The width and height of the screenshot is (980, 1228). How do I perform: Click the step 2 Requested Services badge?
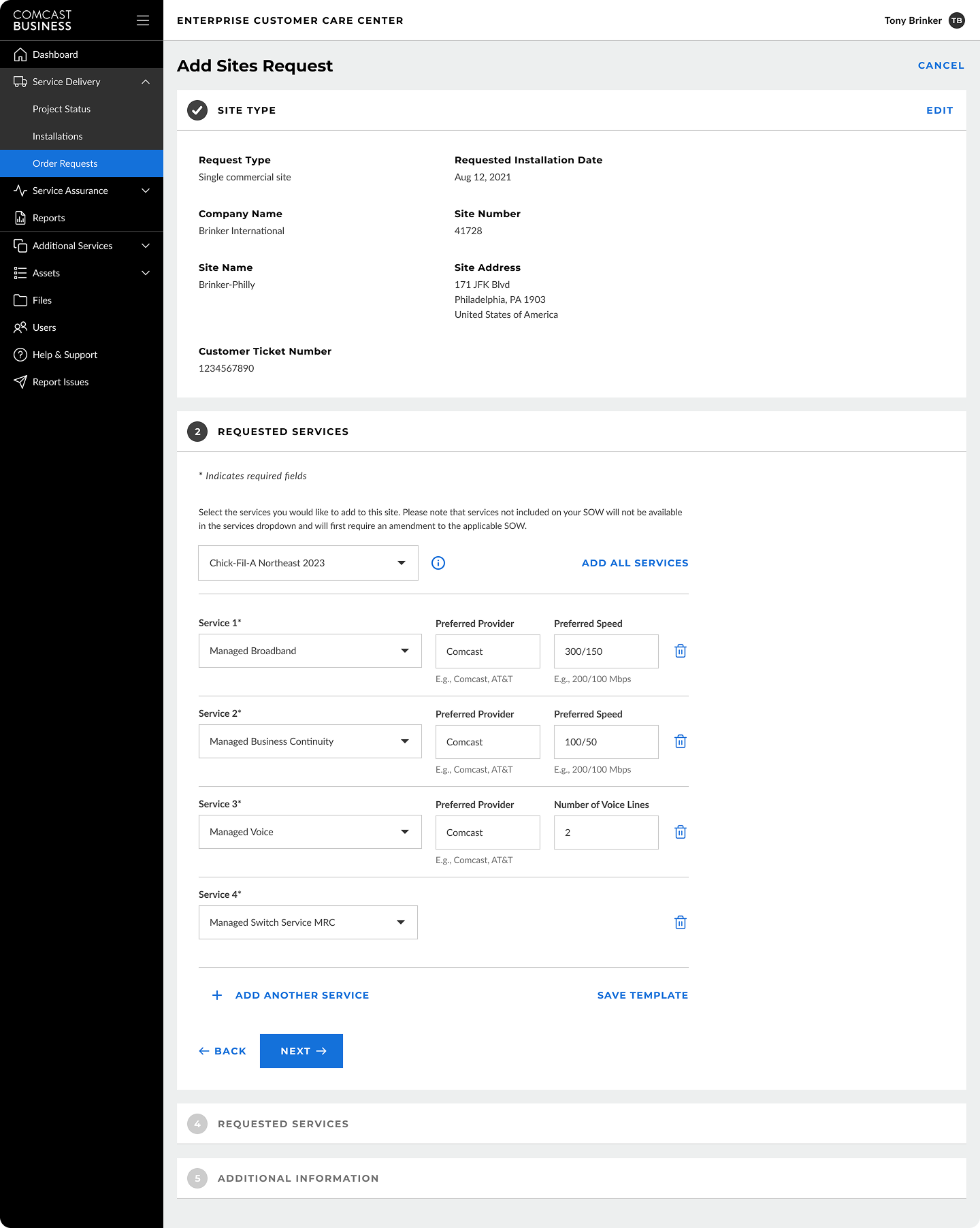pyautogui.click(x=197, y=432)
